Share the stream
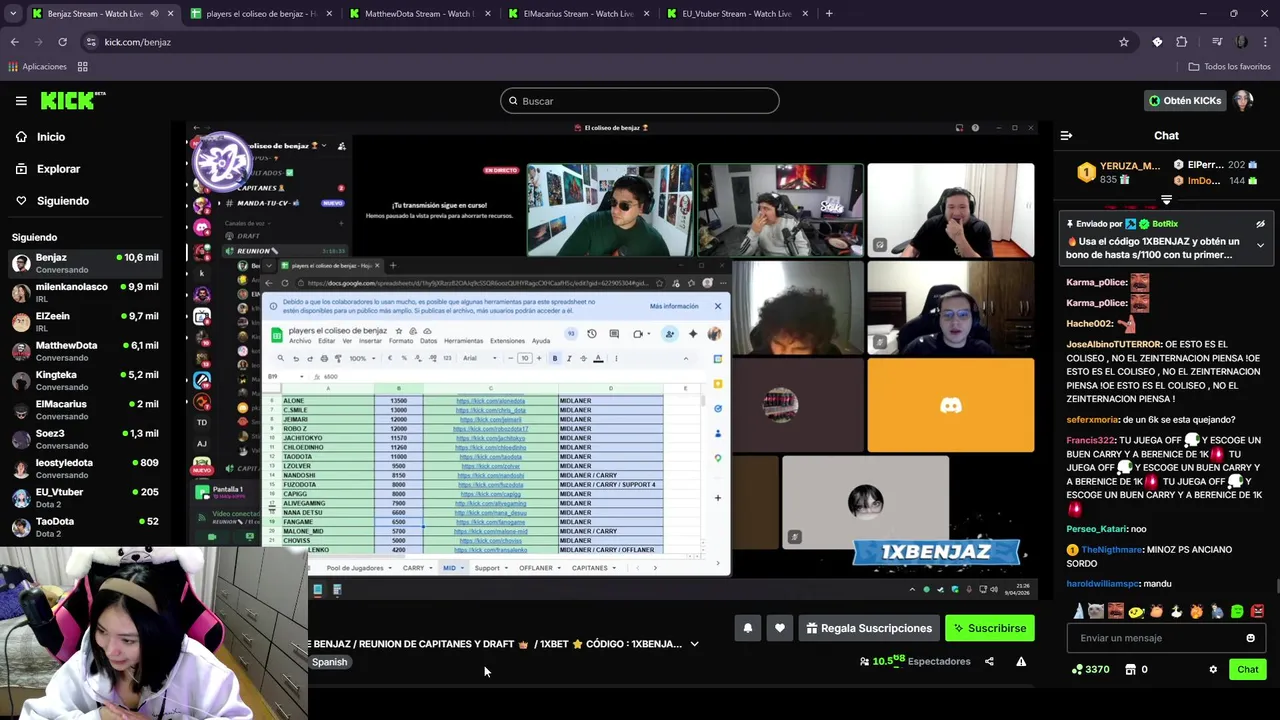Screen dimensions: 1280x720 click(989, 661)
